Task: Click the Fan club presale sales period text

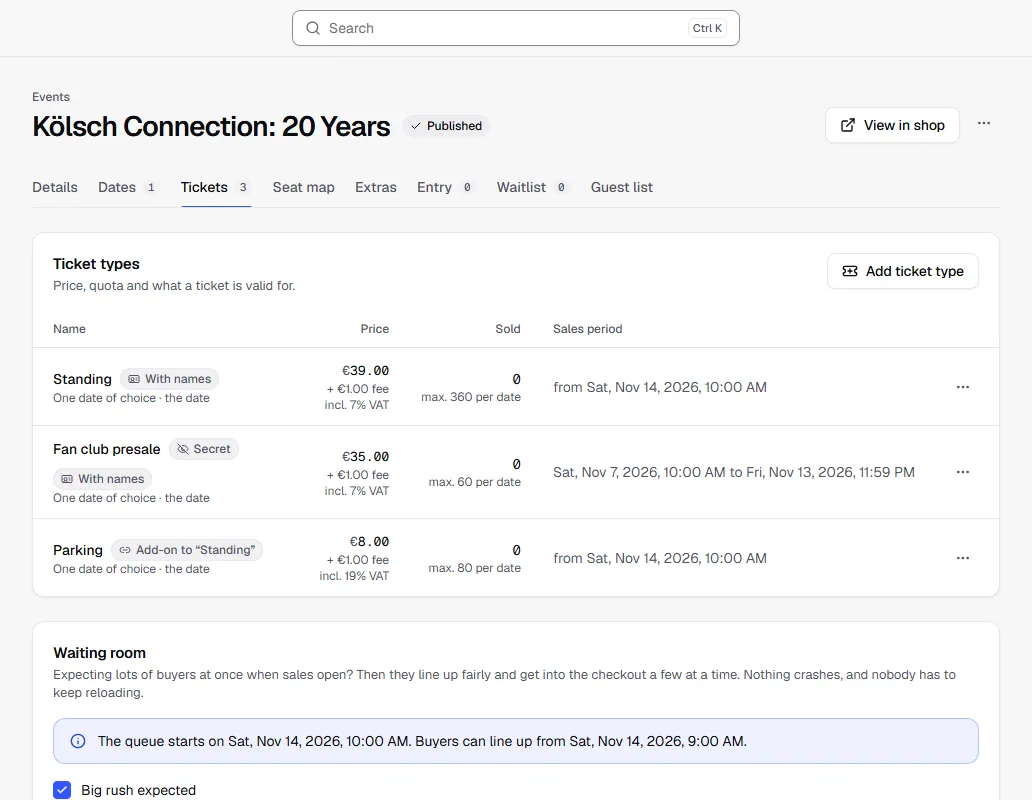Action: (x=734, y=472)
